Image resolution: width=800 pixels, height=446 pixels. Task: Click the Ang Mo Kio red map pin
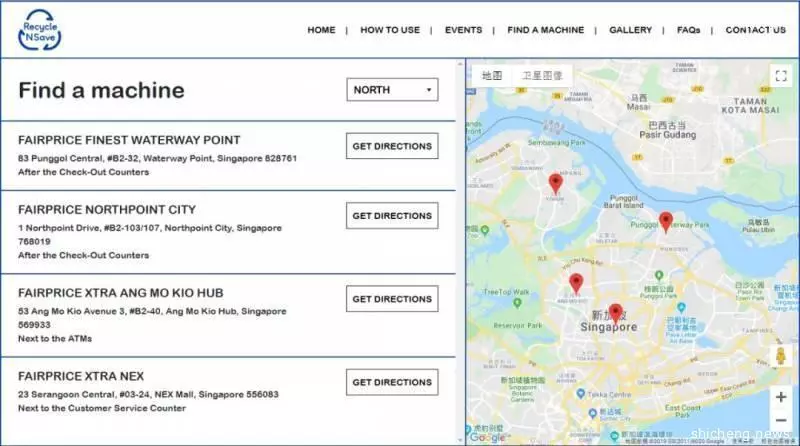576,283
